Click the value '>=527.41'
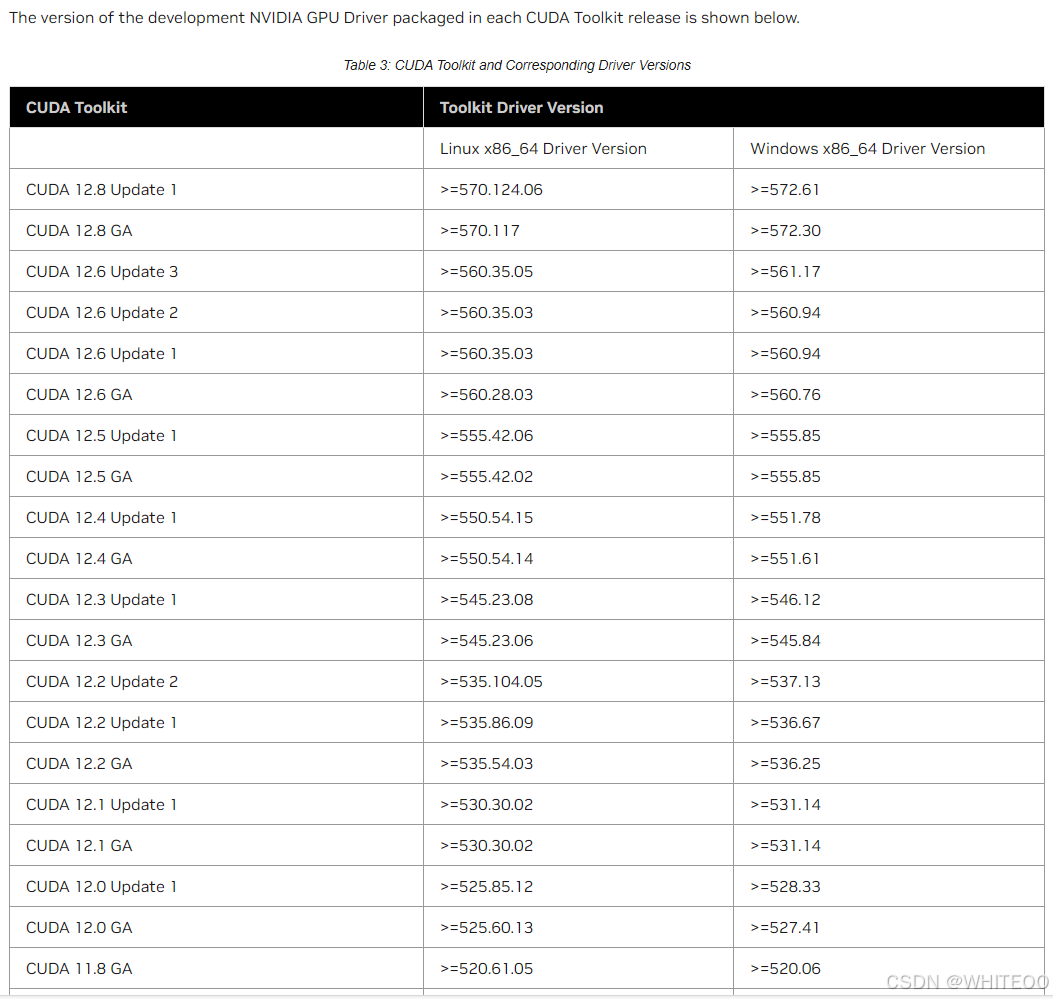 pyautogui.click(x=784, y=926)
